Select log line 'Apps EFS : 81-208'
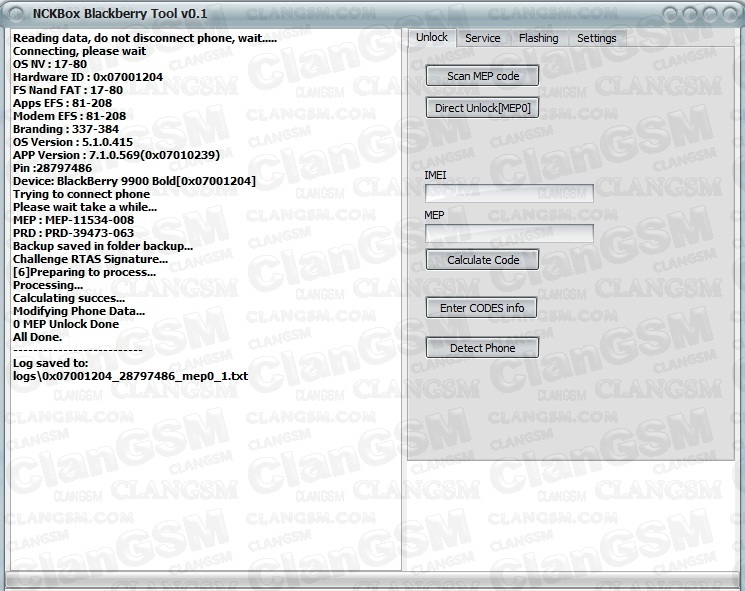This screenshot has width=745, height=591. pyautogui.click(x=62, y=103)
